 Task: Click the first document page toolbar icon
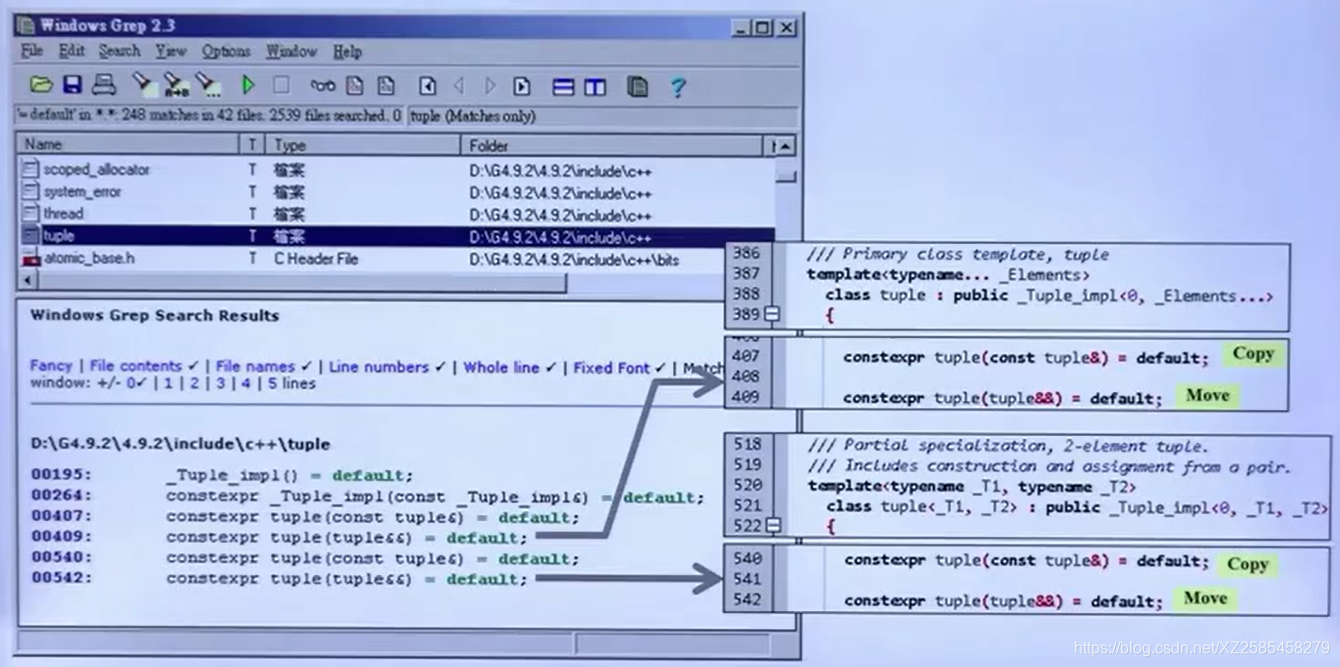coord(355,87)
